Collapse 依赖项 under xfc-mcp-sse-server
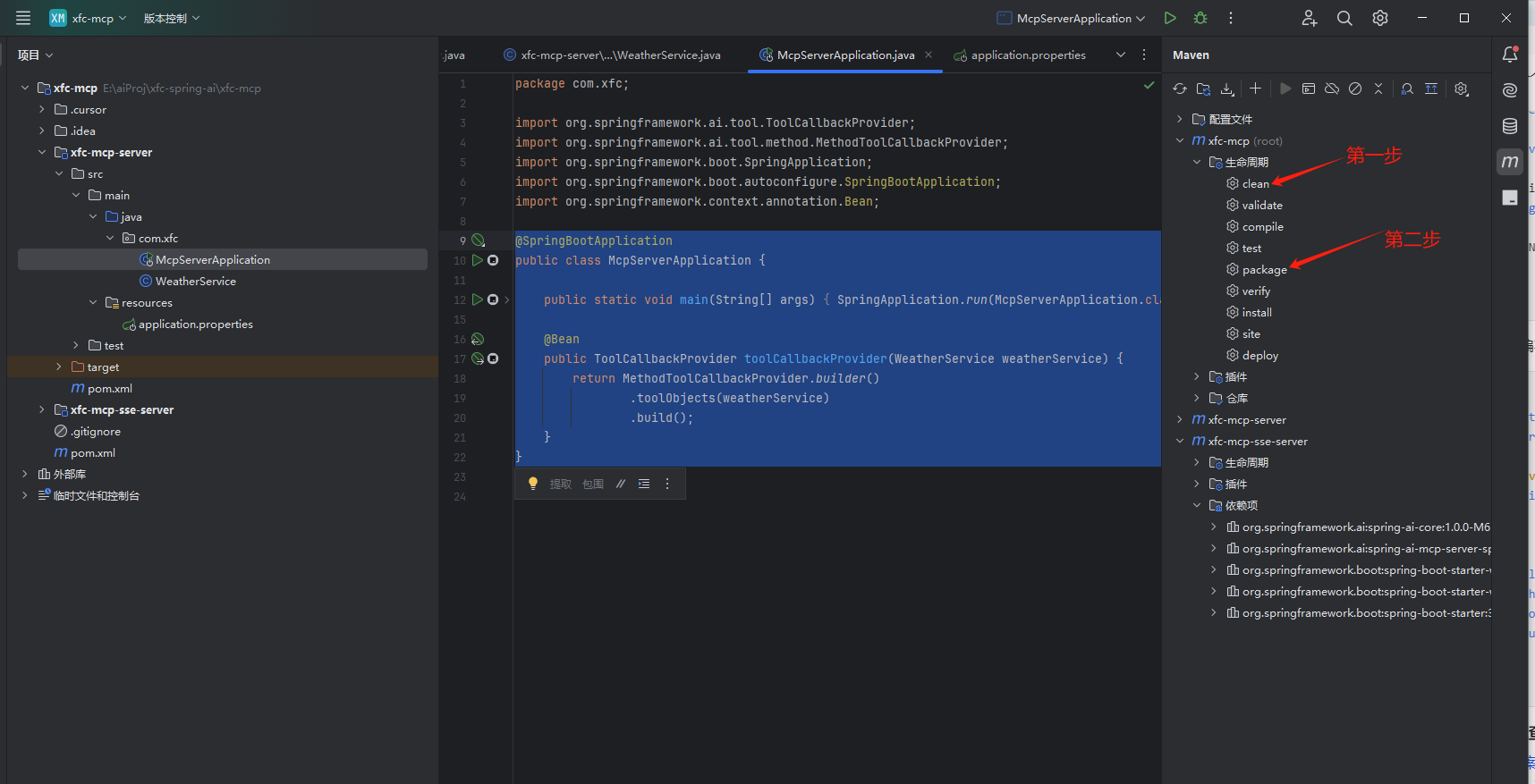Image resolution: width=1535 pixels, height=784 pixels. 1197,505
